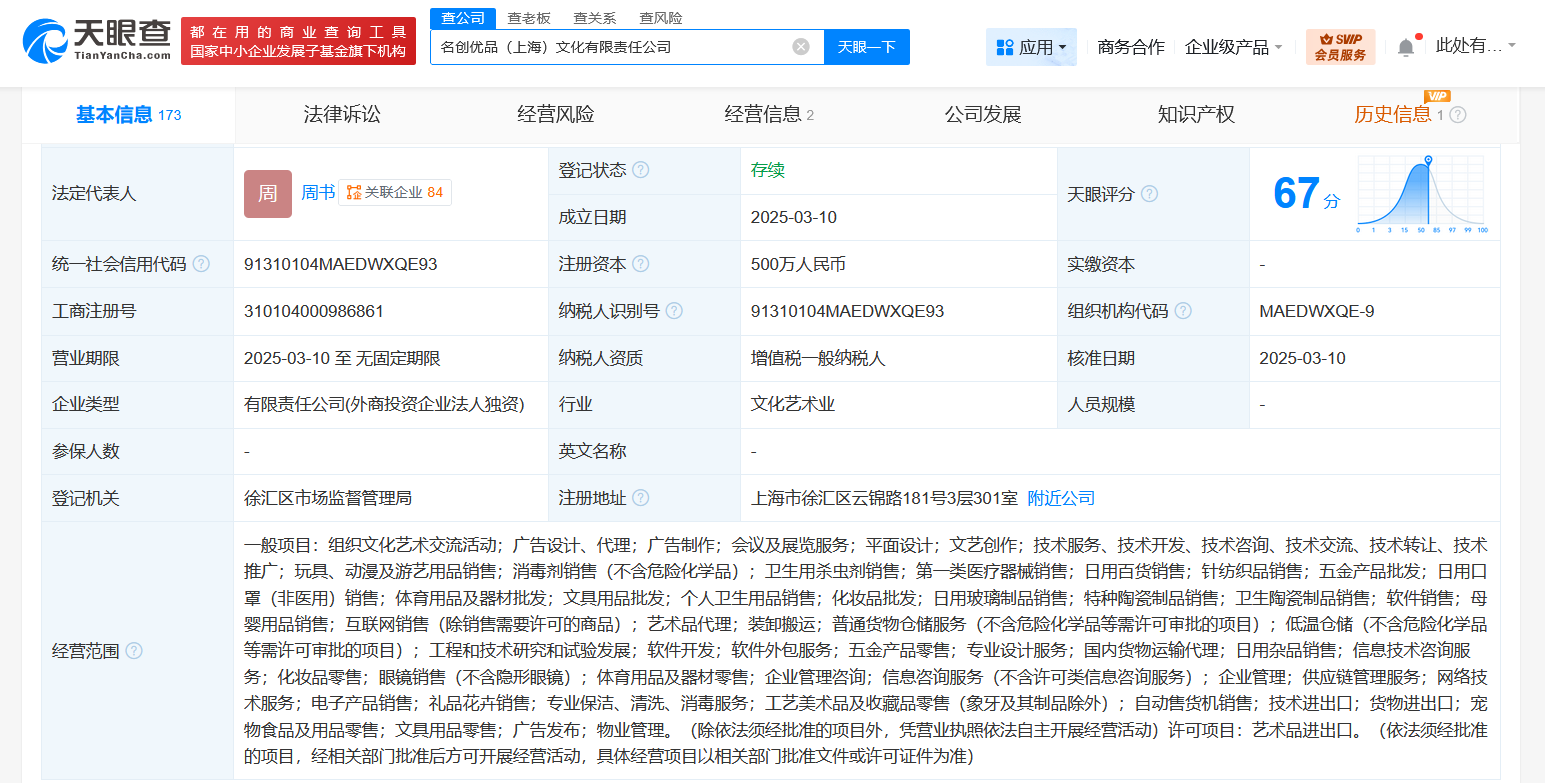The width and height of the screenshot is (1545, 783).
Task: Click the SVIP 会员服务 badge
Action: [1339, 46]
